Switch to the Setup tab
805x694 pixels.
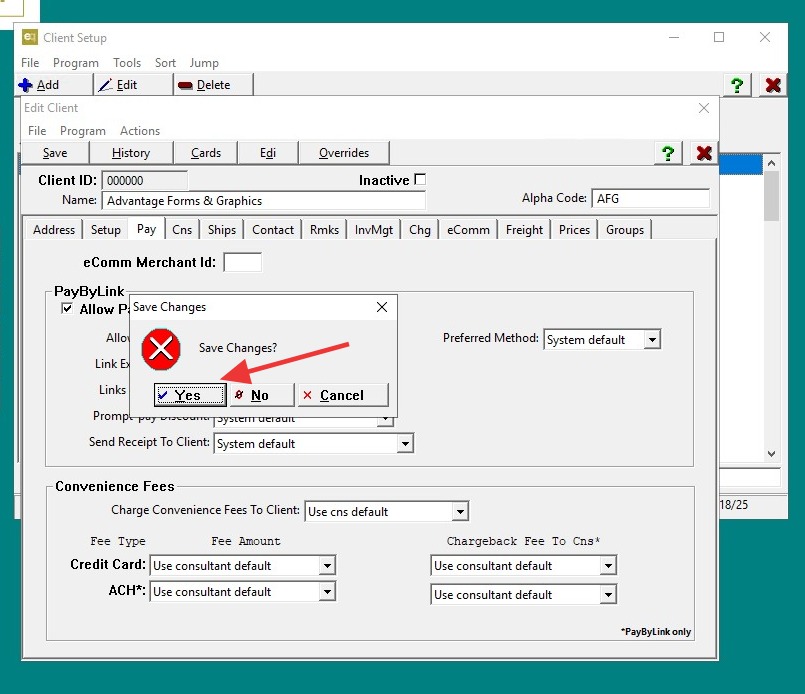(x=106, y=229)
